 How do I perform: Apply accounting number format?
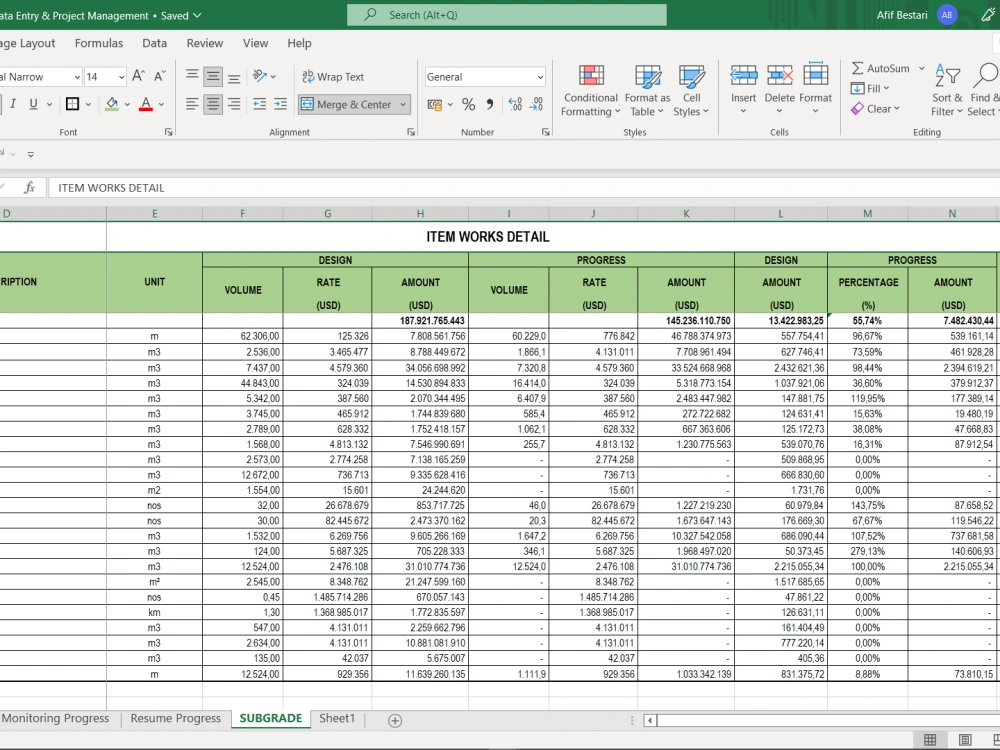tap(435, 104)
